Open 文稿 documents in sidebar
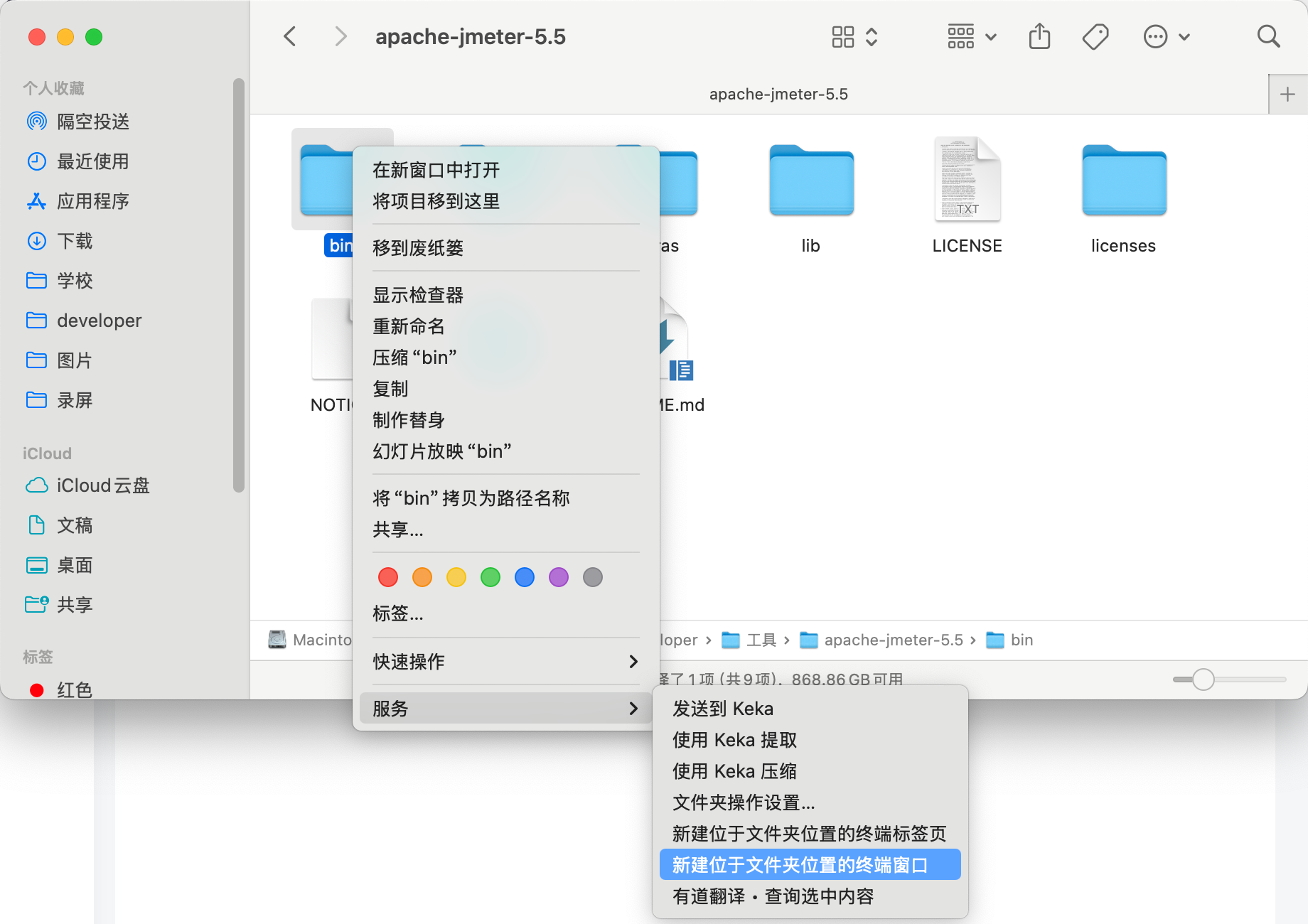 [x=60, y=525]
